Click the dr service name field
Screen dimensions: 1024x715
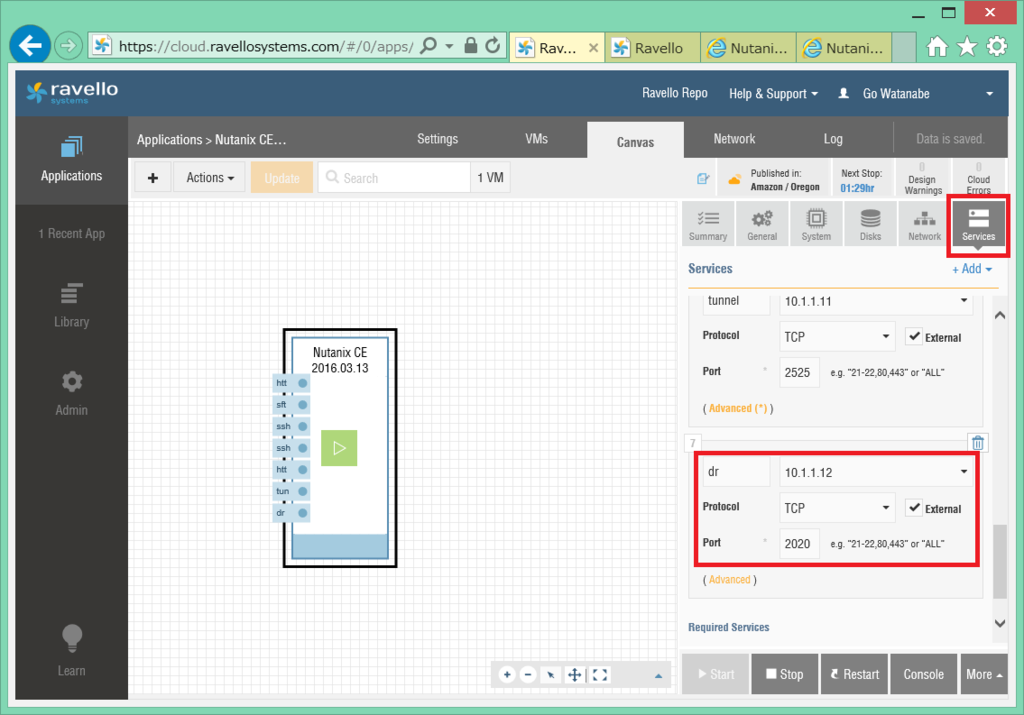coord(736,472)
